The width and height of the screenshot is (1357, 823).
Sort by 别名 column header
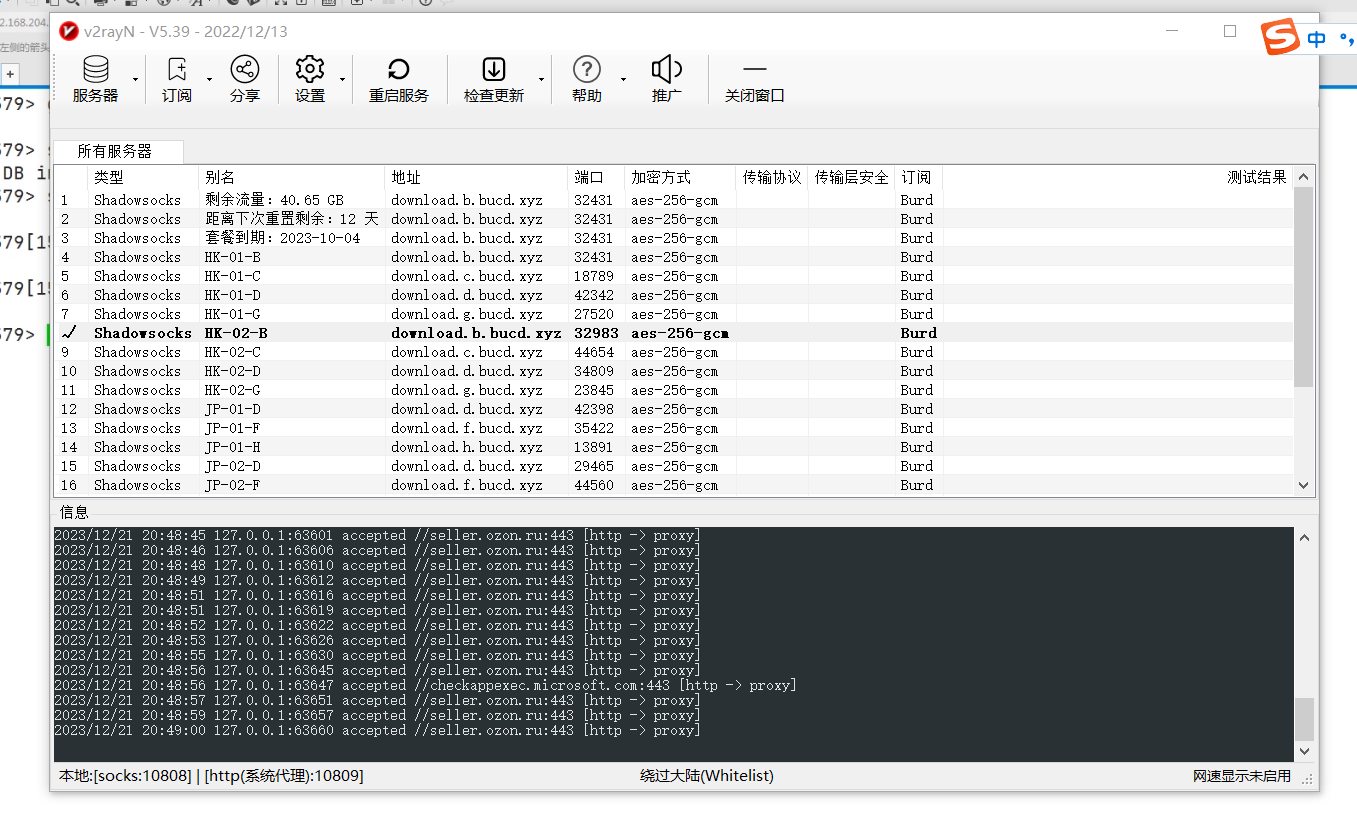click(291, 177)
